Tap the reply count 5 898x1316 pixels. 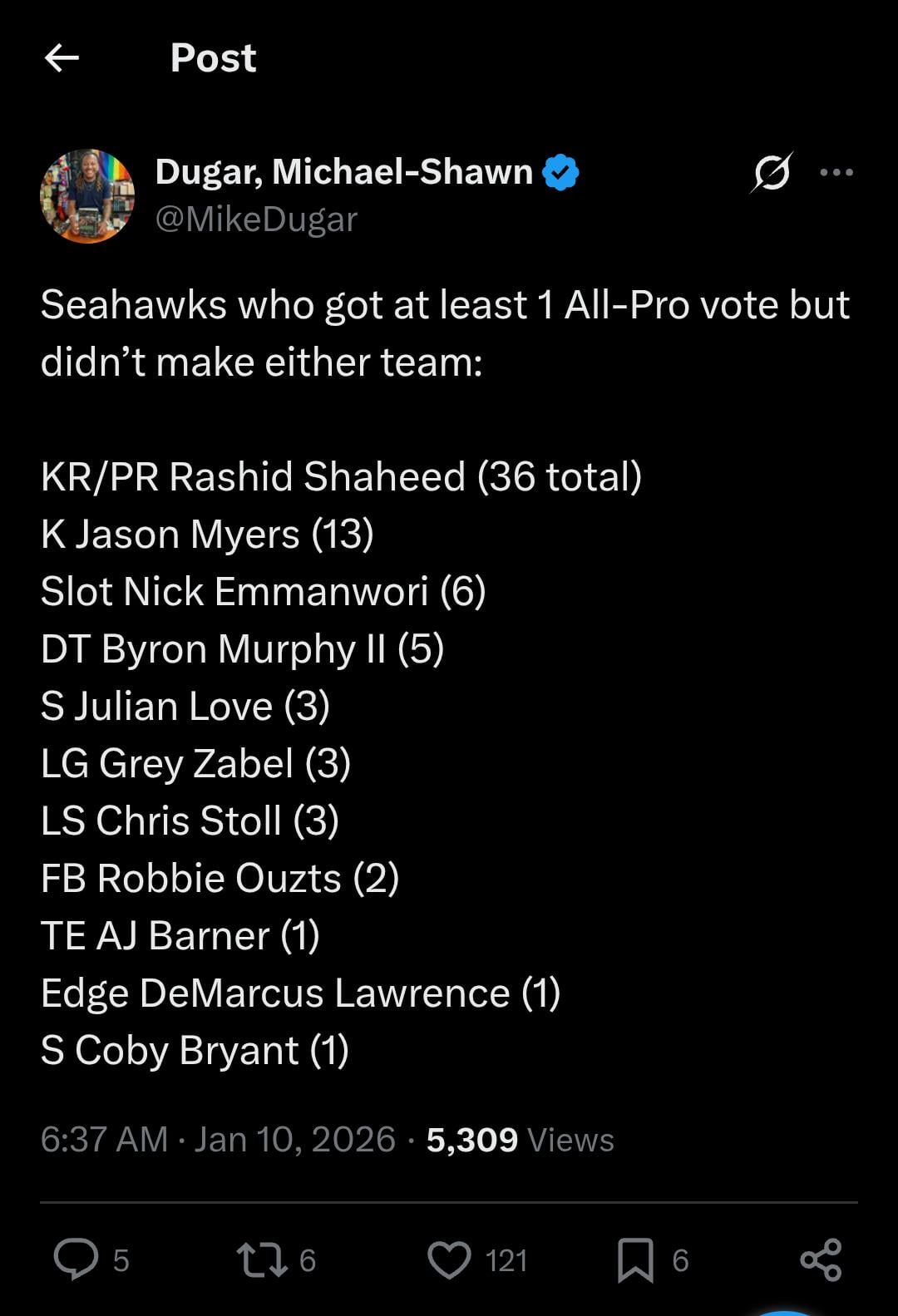(121, 1260)
